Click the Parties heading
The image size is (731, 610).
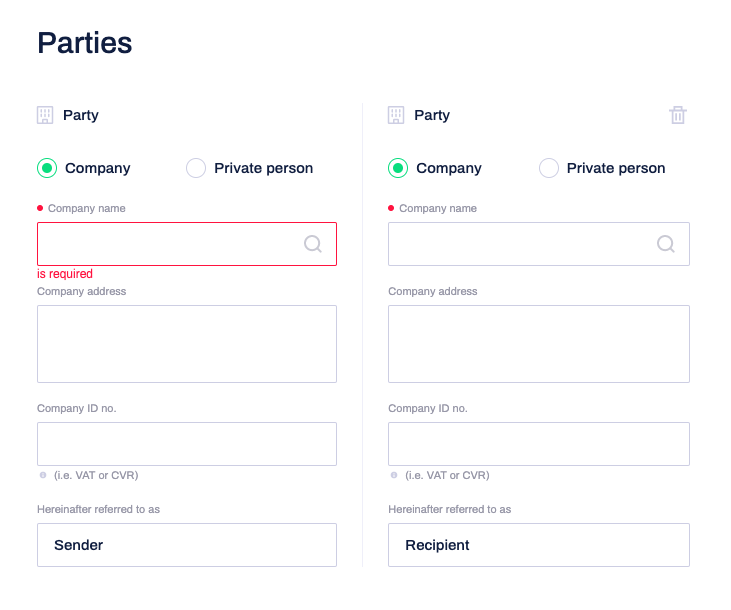(x=85, y=43)
